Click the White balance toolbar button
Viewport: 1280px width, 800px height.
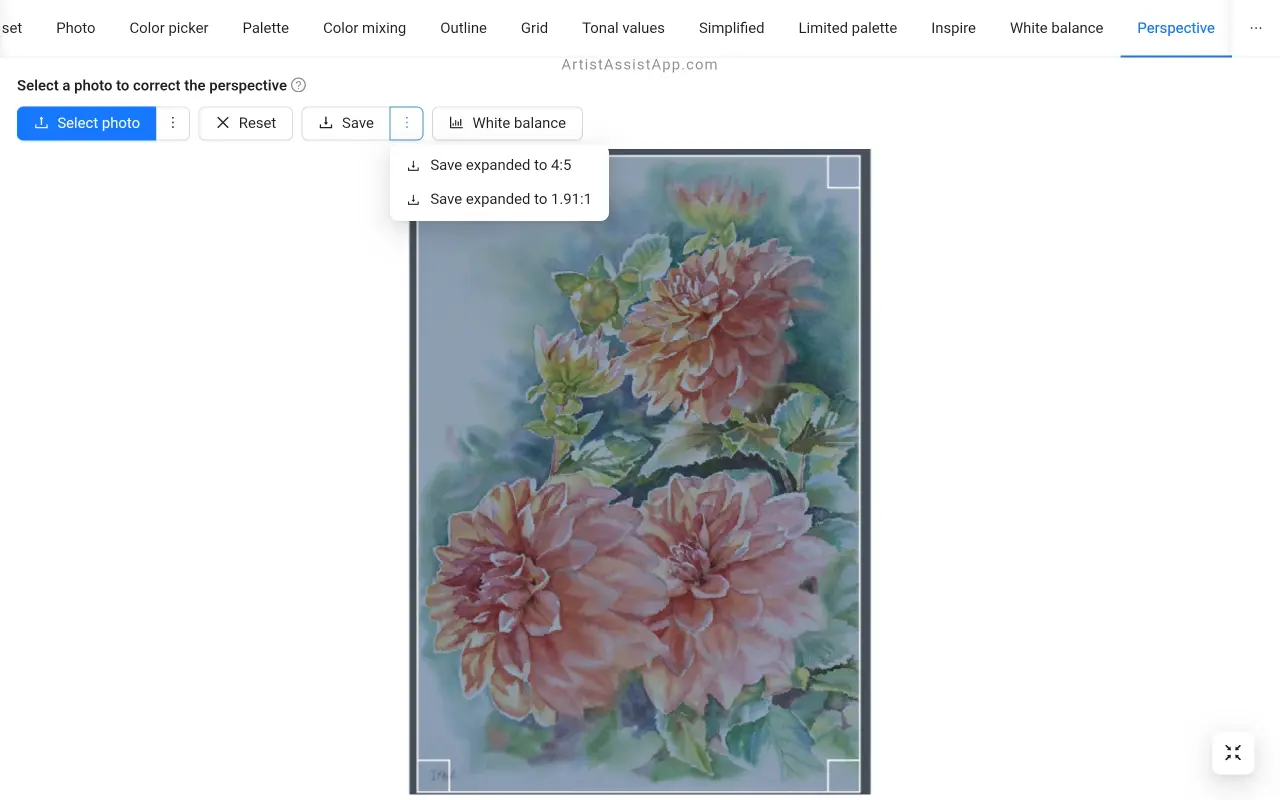pyautogui.click(x=507, y=123)
